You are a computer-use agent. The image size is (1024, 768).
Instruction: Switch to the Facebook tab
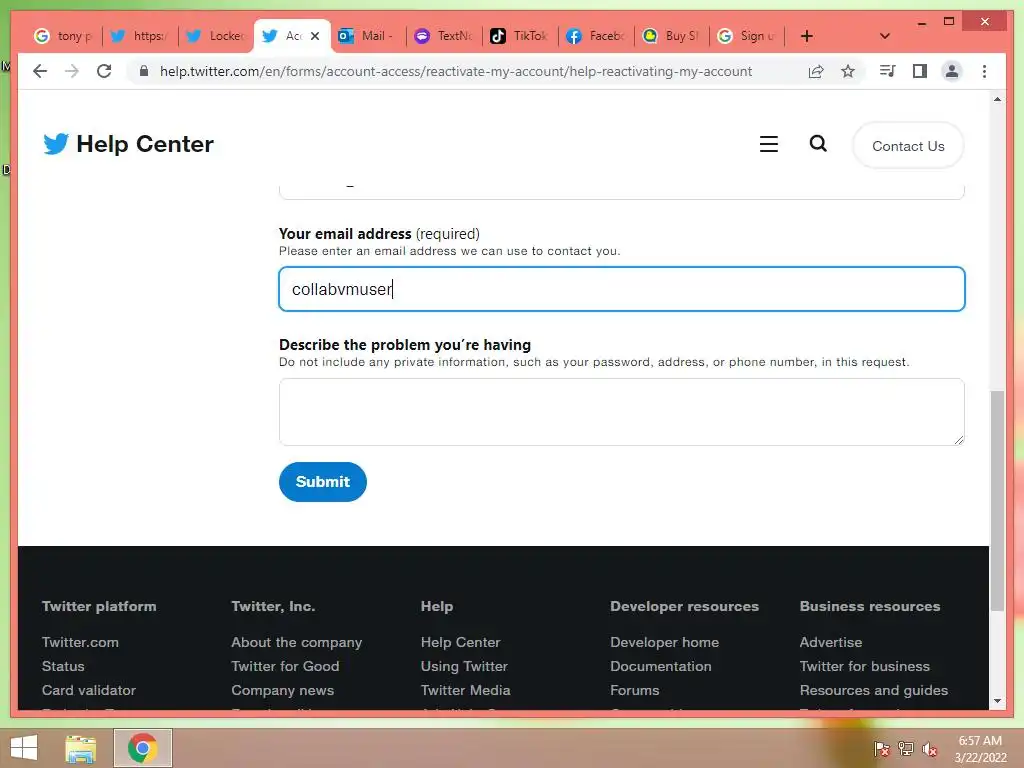point(596,36)
